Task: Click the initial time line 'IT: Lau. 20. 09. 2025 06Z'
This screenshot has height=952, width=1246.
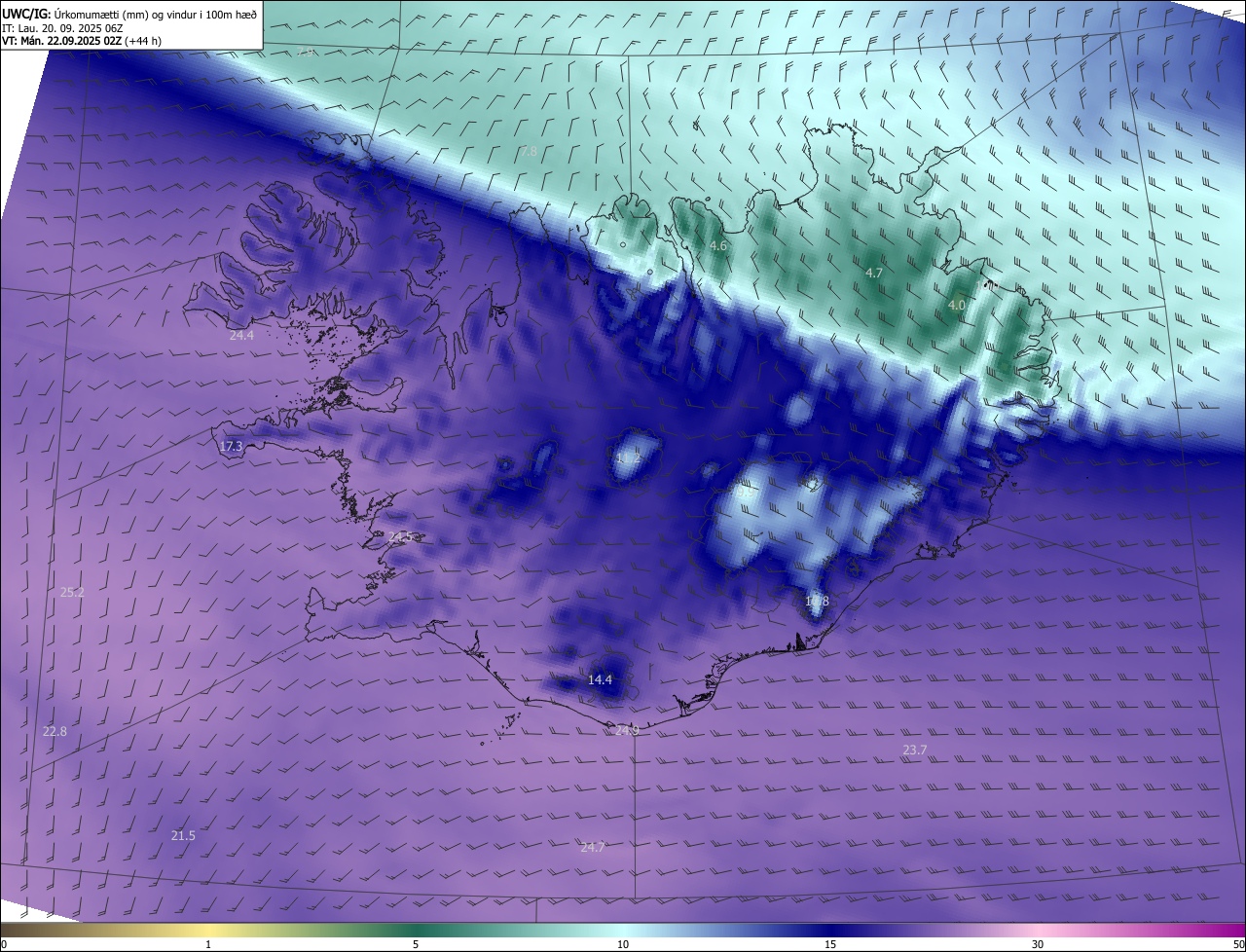Action: point(62,27)
